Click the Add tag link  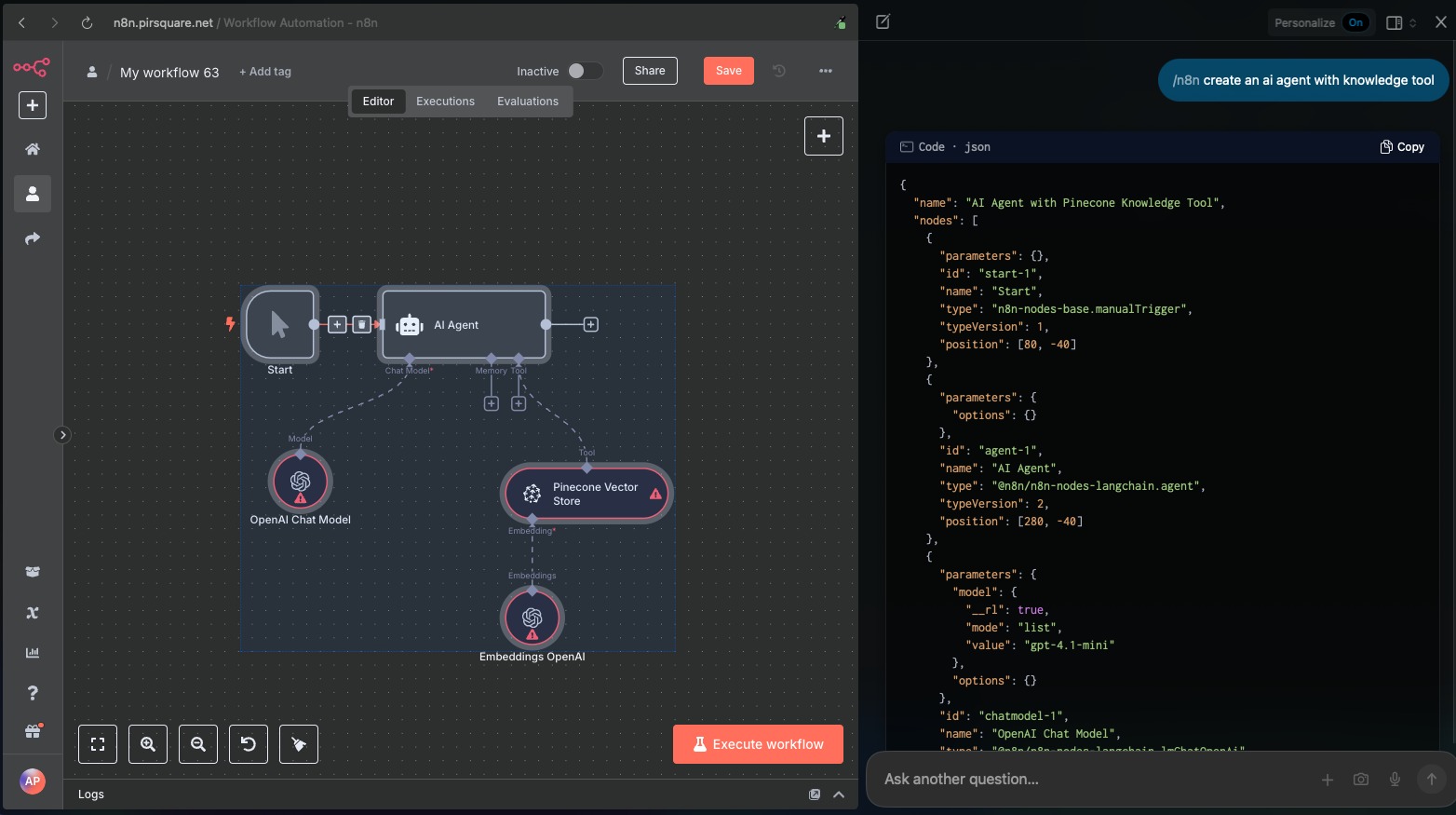coord(265,72)
